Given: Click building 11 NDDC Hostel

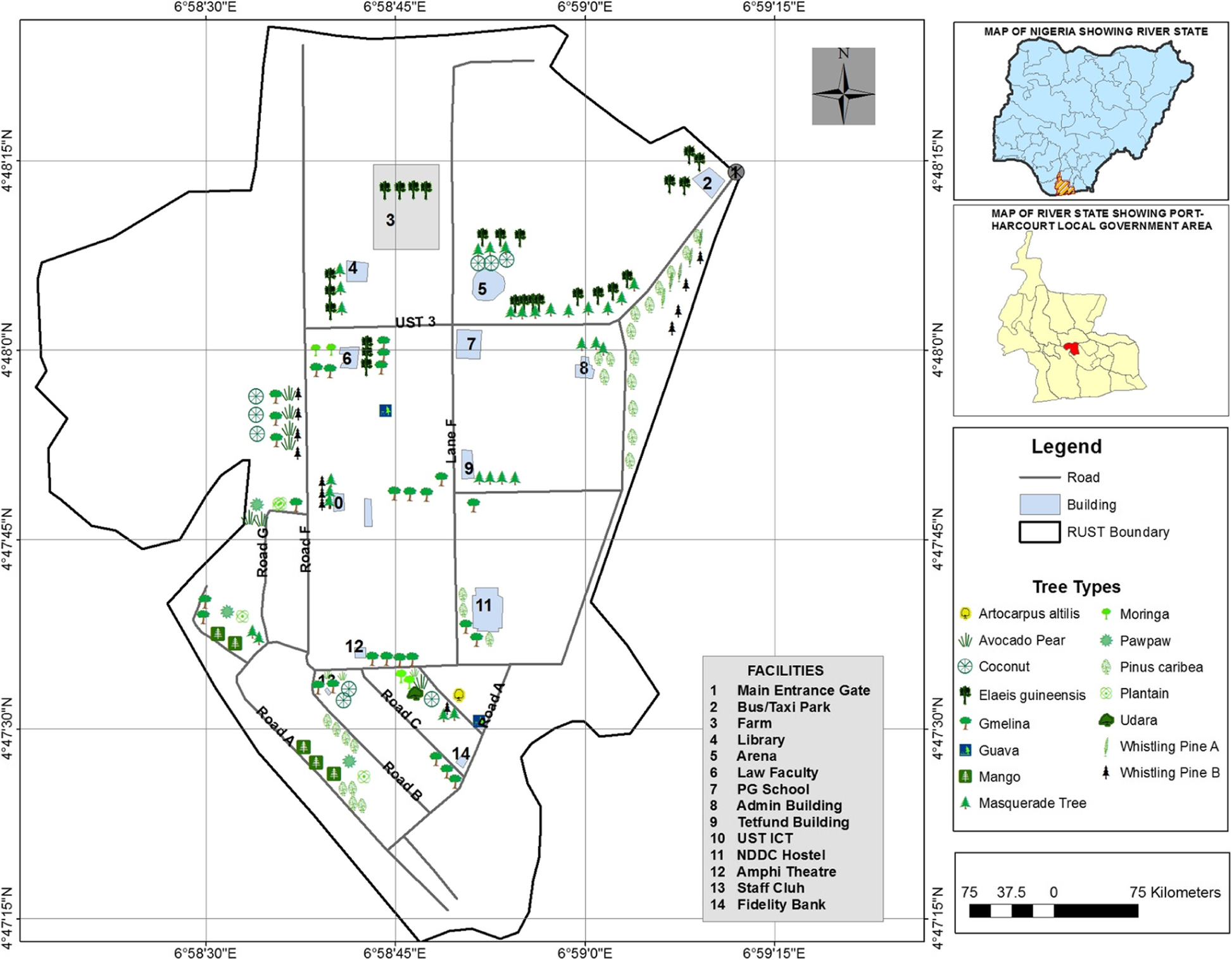Looking at the screenshot, I should pos(487,609).
